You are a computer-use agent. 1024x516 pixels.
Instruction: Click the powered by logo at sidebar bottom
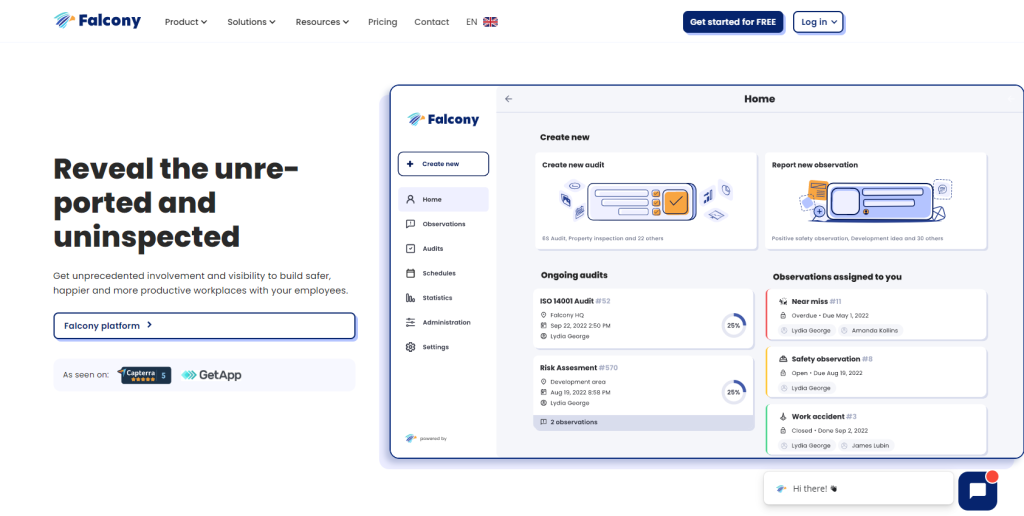tap(411, 438)
